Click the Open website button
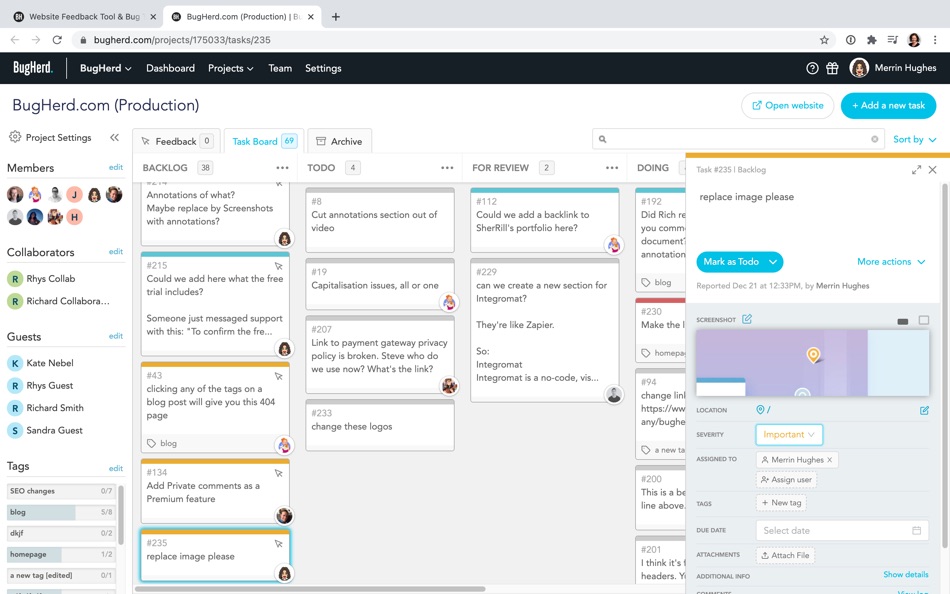This screenshot has height=594, width=950. coord(788,105)
